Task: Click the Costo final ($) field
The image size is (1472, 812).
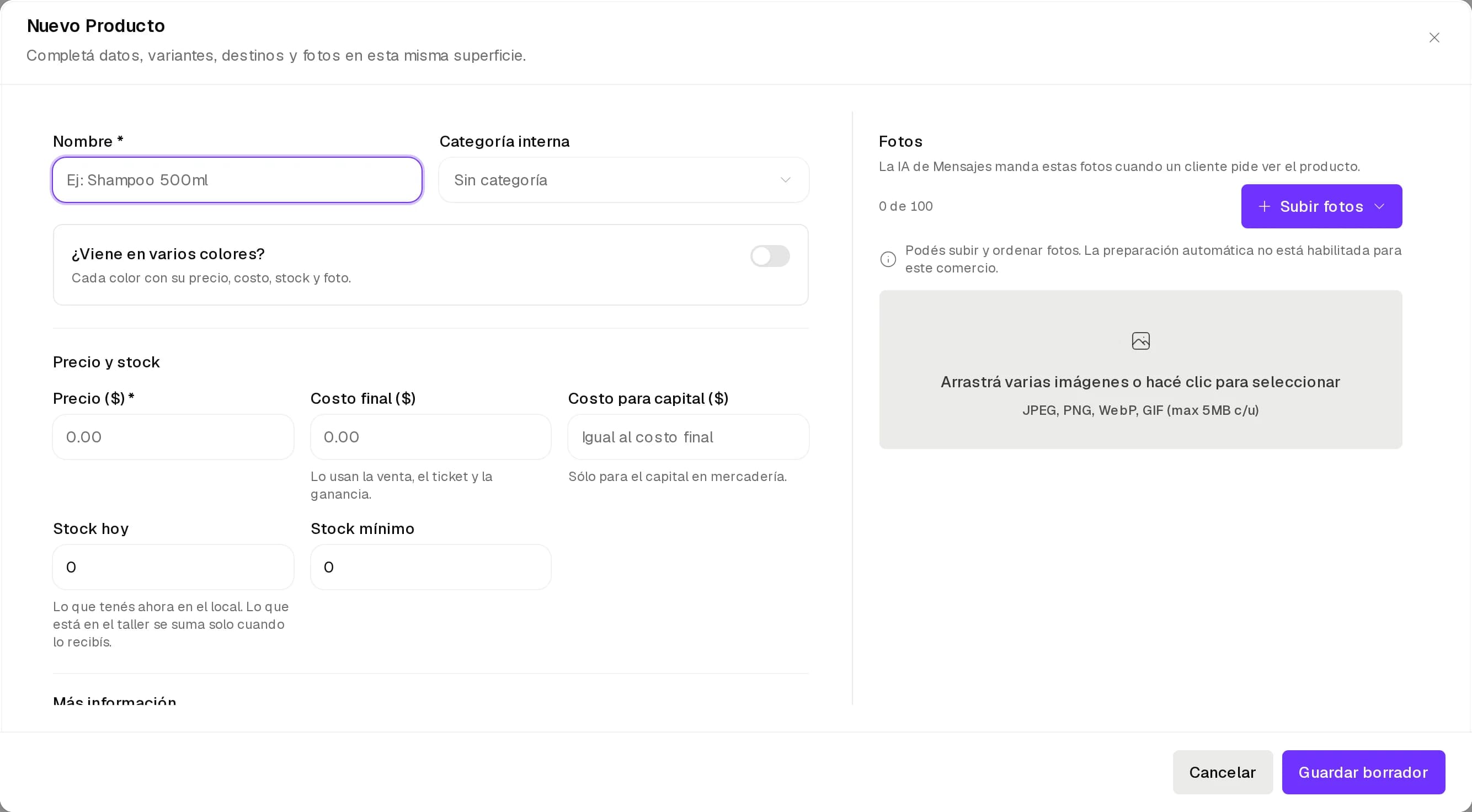Action: (x=430, y=437)
